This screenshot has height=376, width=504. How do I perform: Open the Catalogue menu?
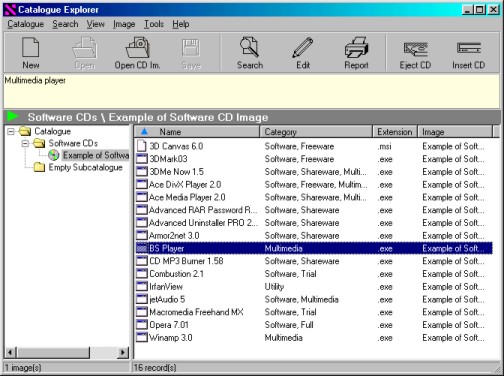(26, 24)
